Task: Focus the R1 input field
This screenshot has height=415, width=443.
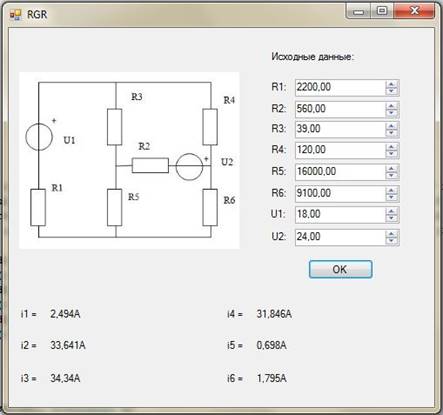Action: 340,88
